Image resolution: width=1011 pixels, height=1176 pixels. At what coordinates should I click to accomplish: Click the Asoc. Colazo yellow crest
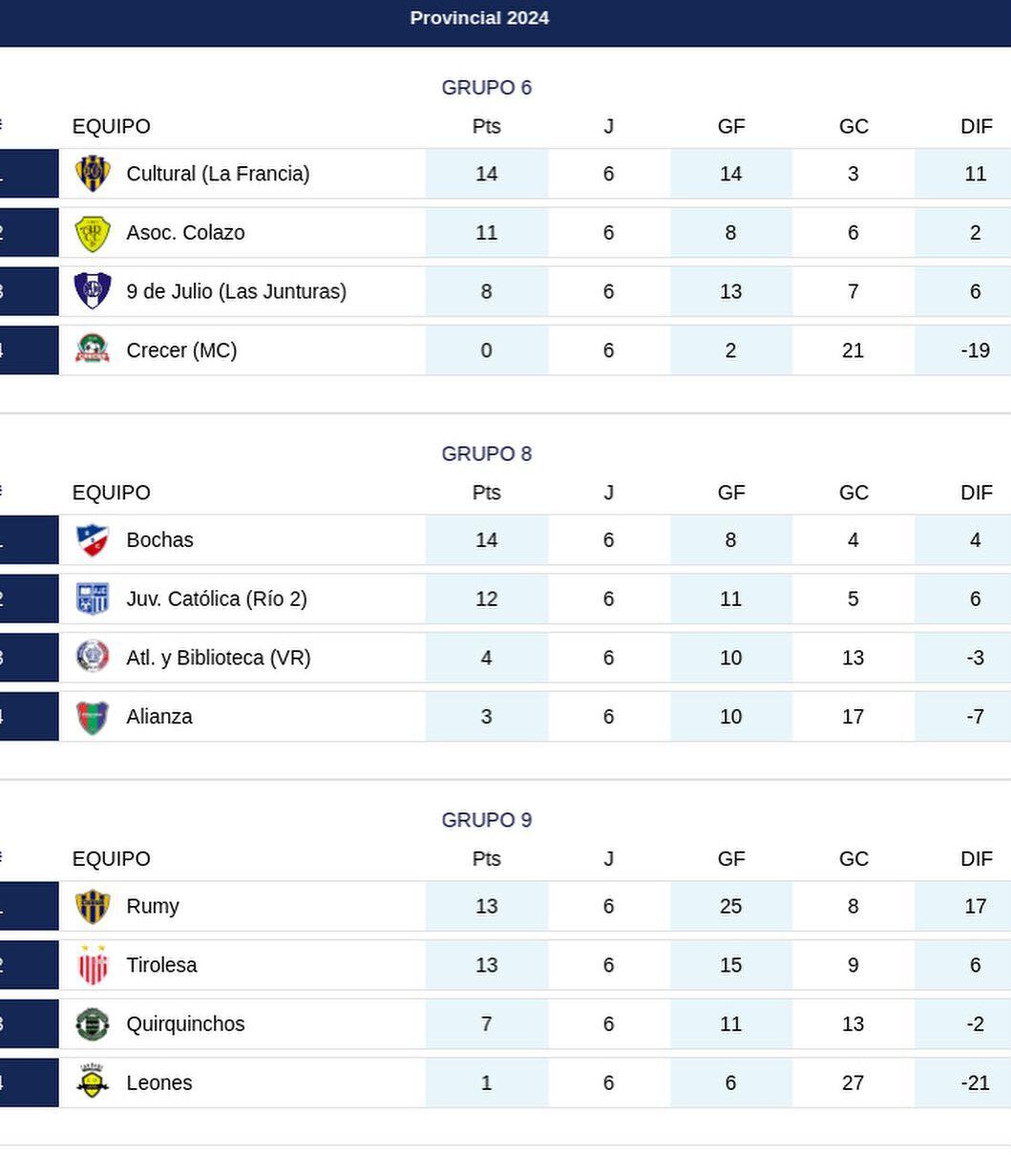(93, 233)
